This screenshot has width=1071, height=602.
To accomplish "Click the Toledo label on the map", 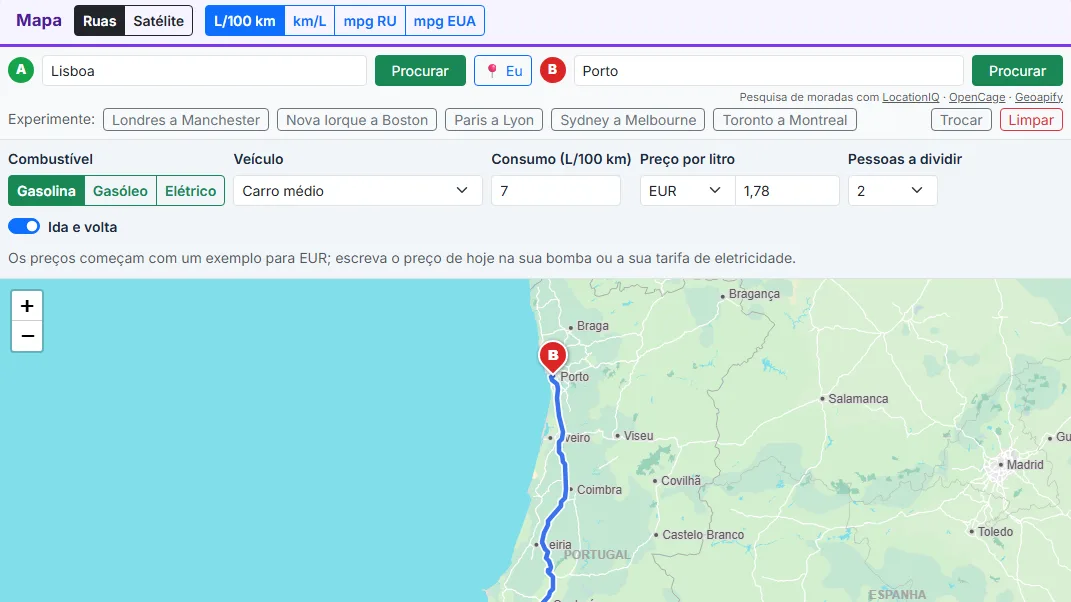I will pos(995,532).
